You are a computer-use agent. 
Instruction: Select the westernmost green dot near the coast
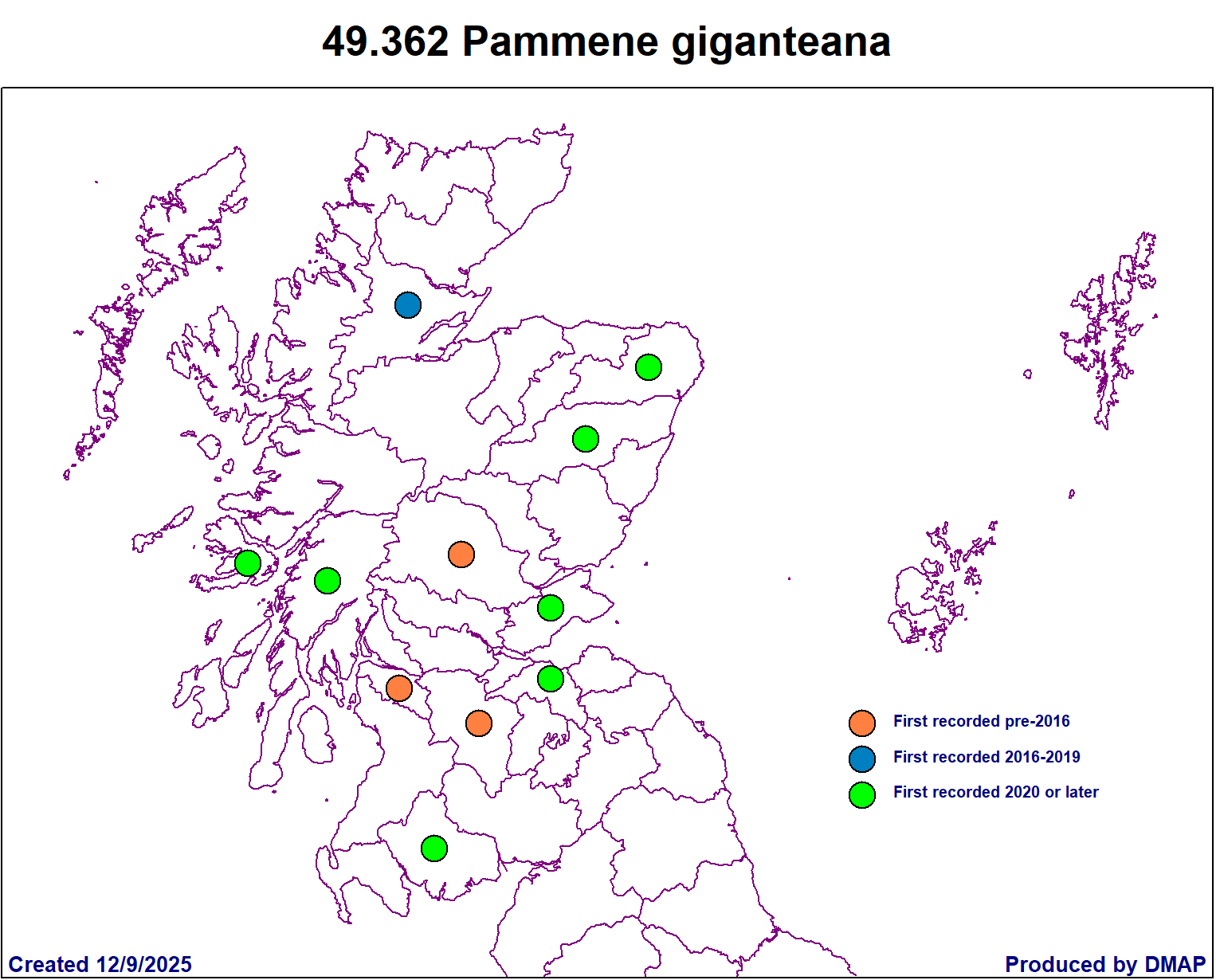point(248,563)
